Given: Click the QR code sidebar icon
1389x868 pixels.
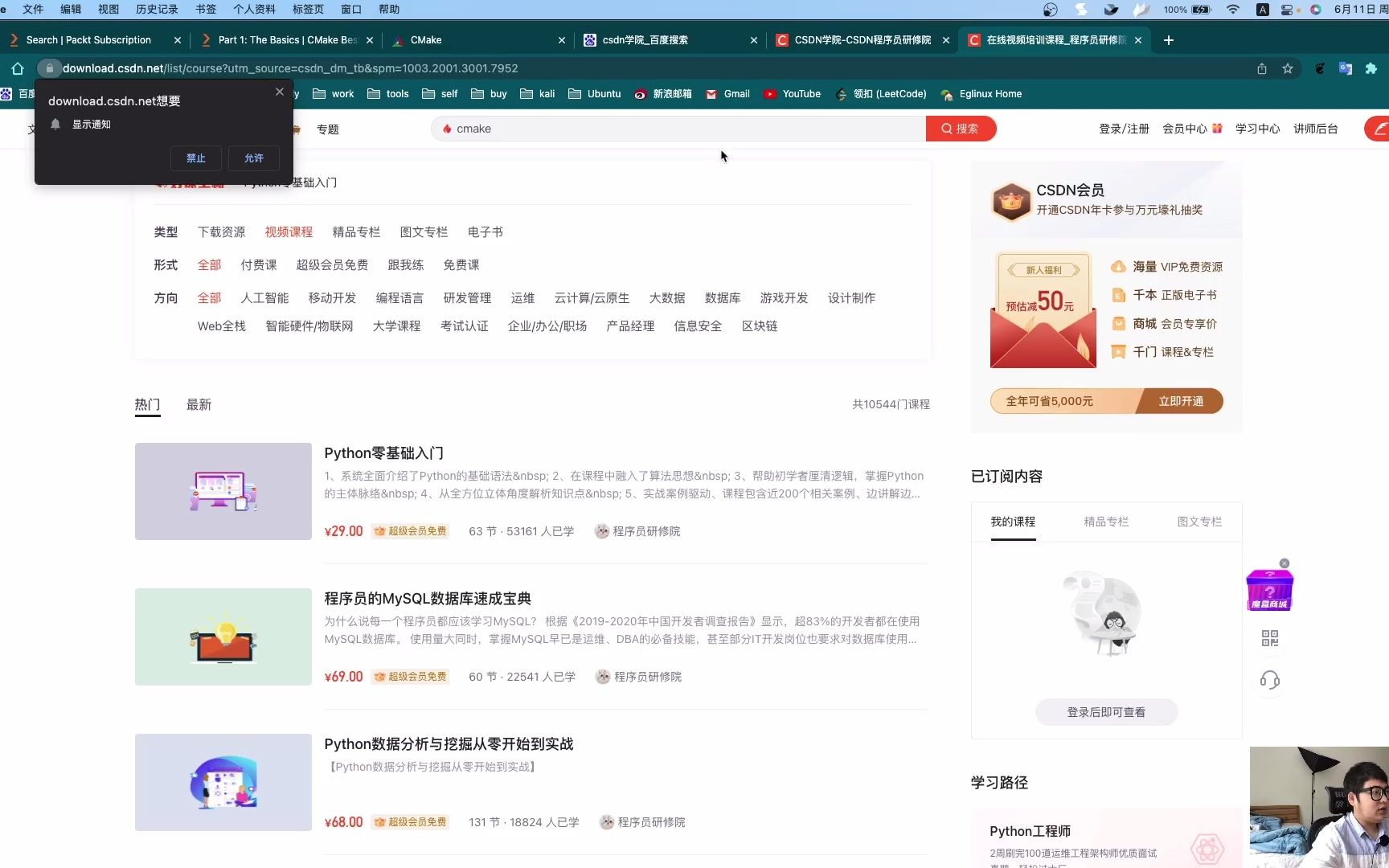Looking at the screenshot, I should (1270, 638).
